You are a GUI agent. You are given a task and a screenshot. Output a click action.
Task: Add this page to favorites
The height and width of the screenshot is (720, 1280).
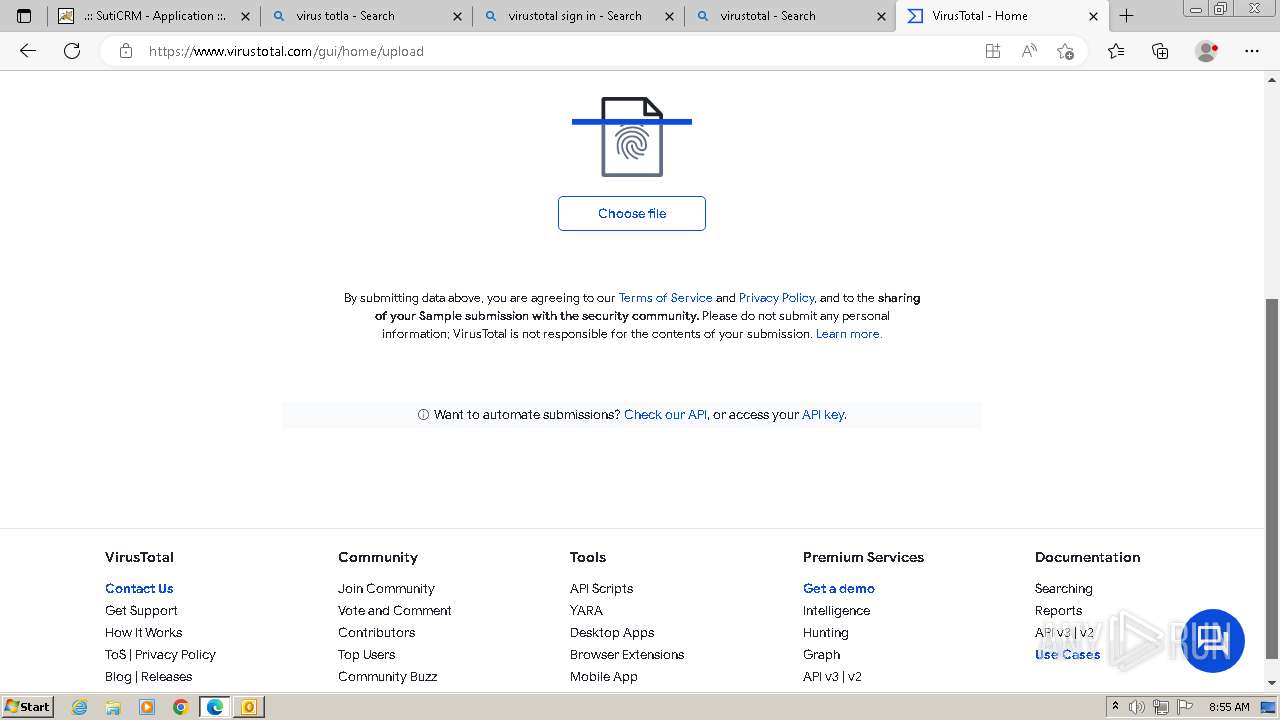click(1065, 51)
